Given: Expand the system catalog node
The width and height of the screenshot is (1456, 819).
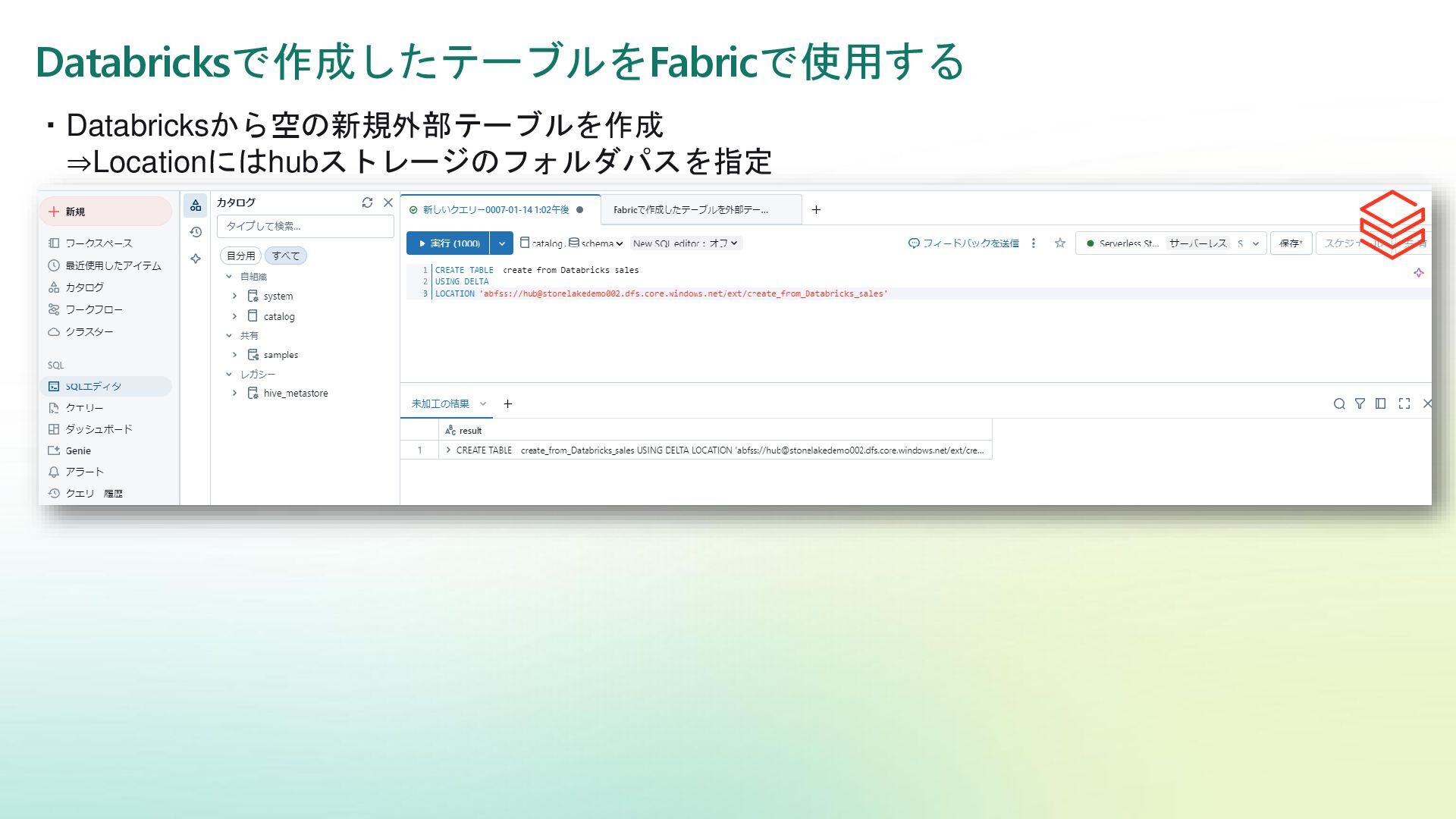Looking at the screenshot, I should tap(234, 296).
